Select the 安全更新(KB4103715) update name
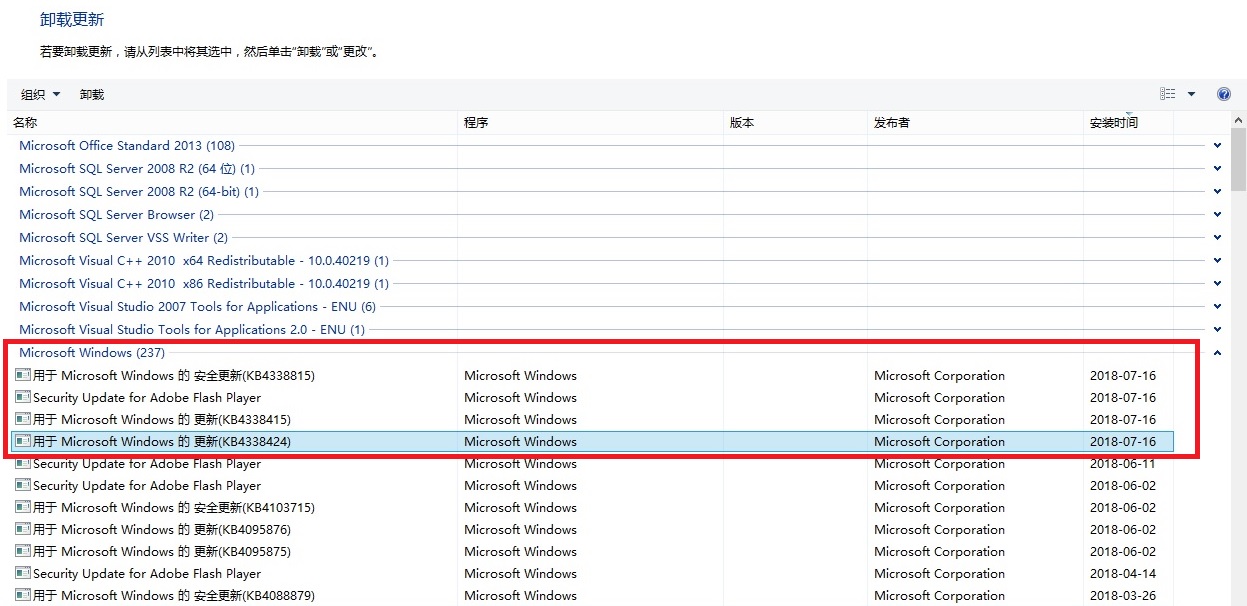Image resolution: width=1247 pixels, height=606 pixels. point(174,508)
